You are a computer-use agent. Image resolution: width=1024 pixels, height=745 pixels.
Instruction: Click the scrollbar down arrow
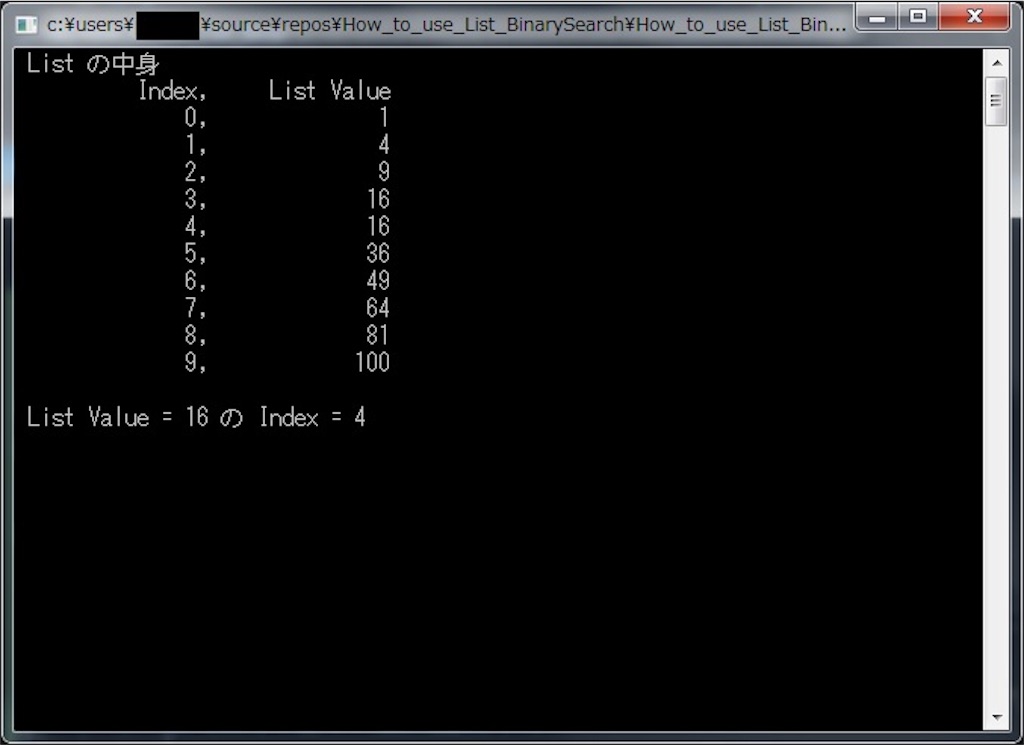point(997,718)
